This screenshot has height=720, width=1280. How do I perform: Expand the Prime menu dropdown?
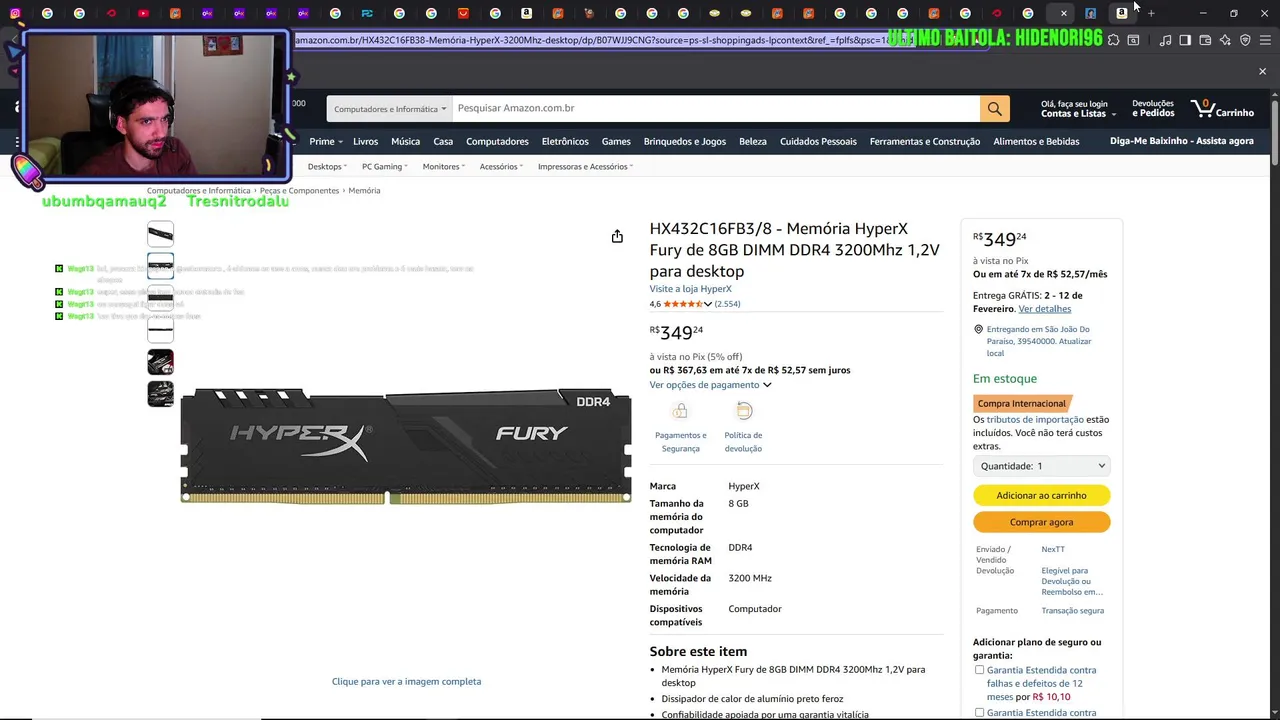(325, 141)
